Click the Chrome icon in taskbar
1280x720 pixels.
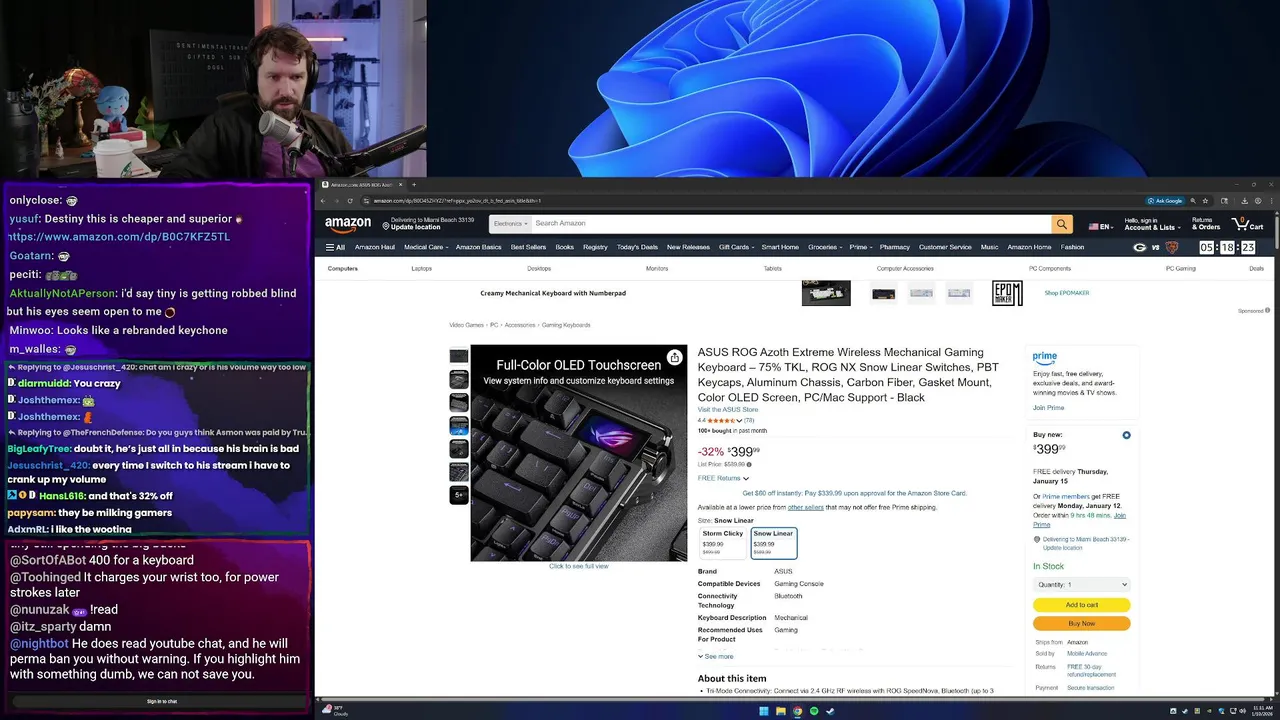(x=797, y=711)
